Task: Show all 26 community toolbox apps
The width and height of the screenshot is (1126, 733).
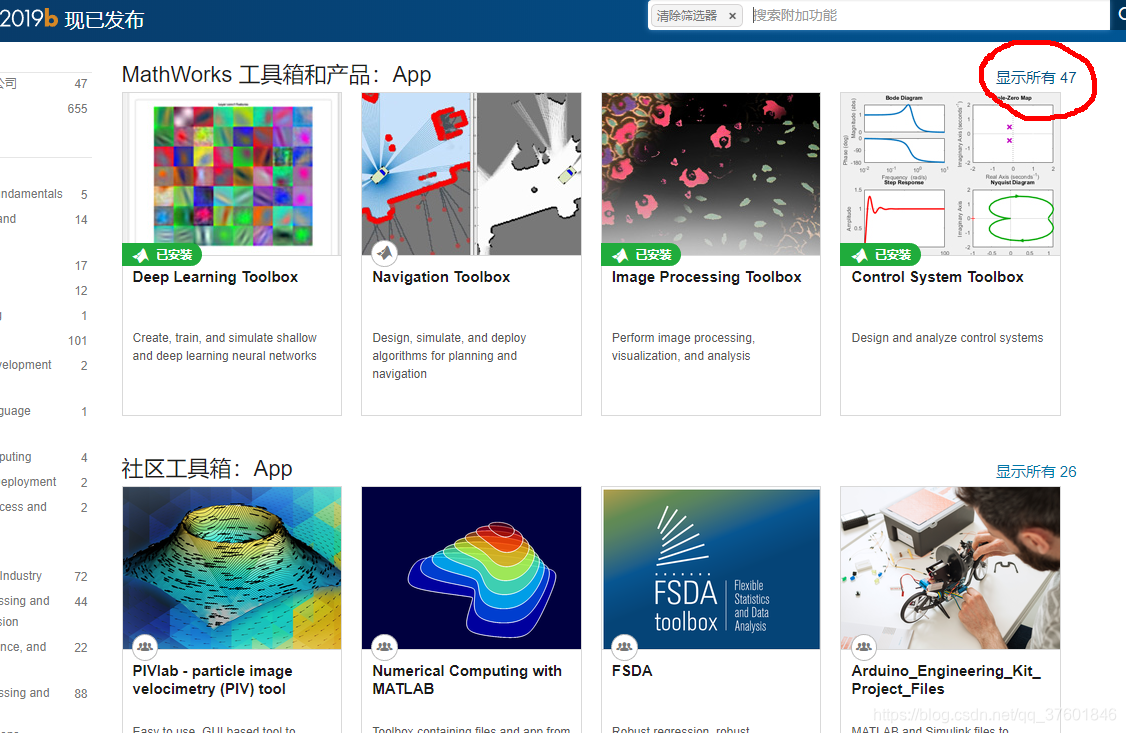Action: pyautogui.click(x=1036, y=472)
